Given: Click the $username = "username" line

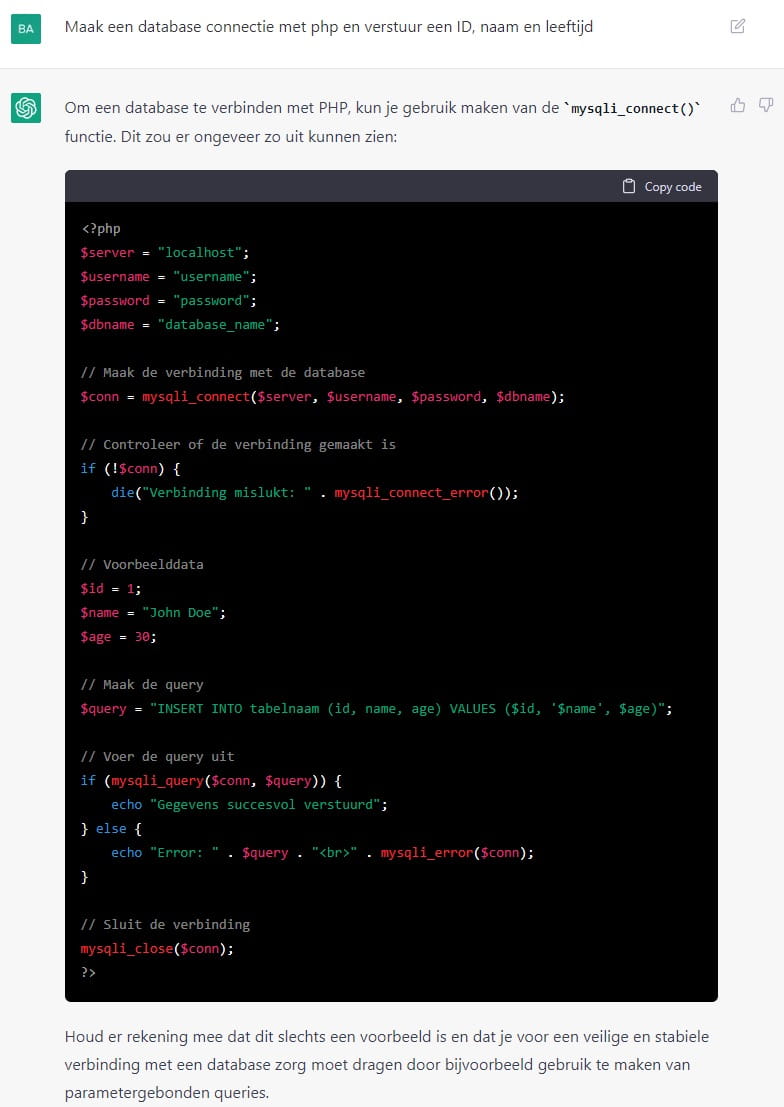Looking at the screenshot, I should [x=168, y=277].
